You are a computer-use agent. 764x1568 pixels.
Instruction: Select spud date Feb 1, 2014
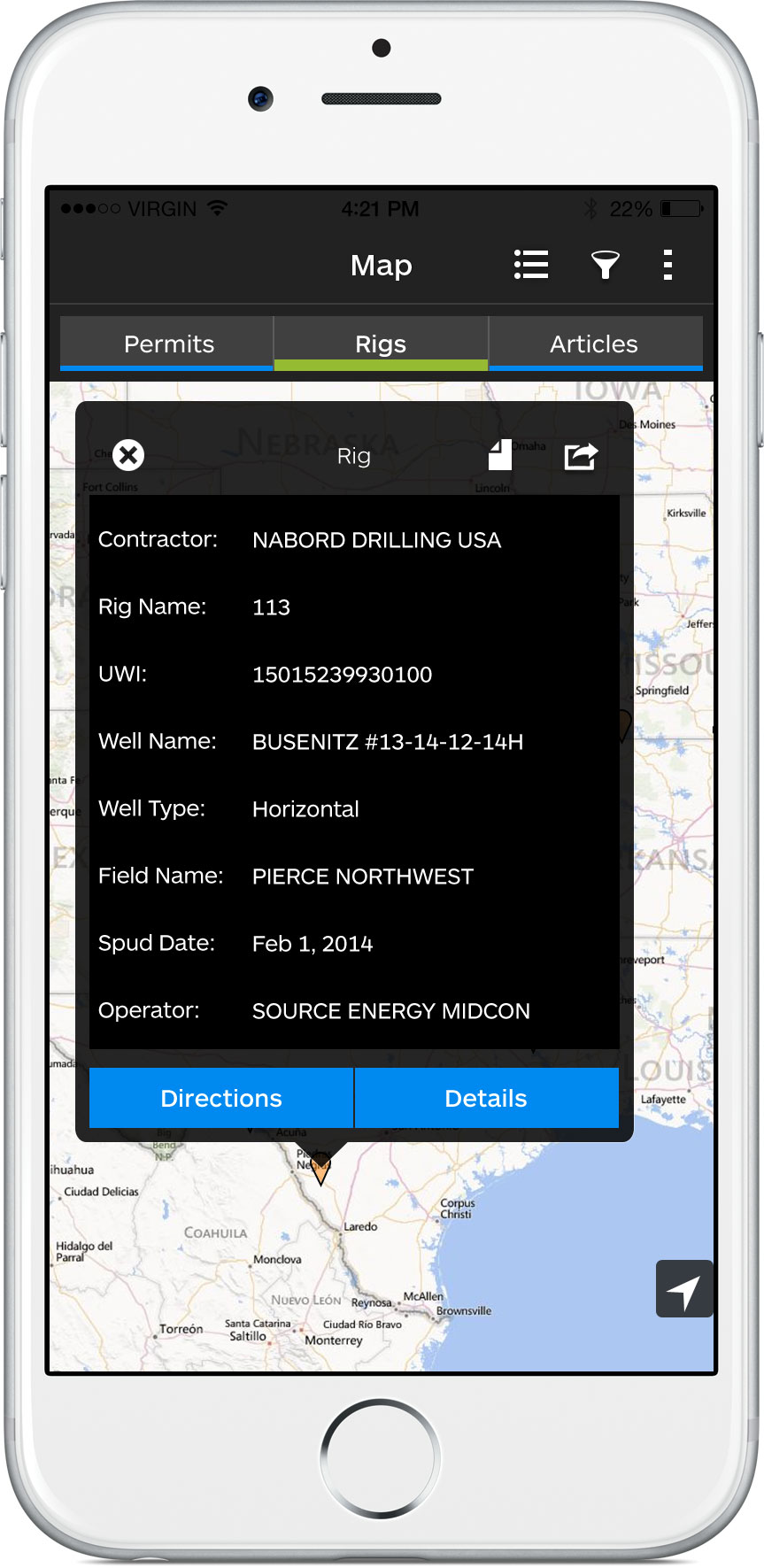(313, 944)
